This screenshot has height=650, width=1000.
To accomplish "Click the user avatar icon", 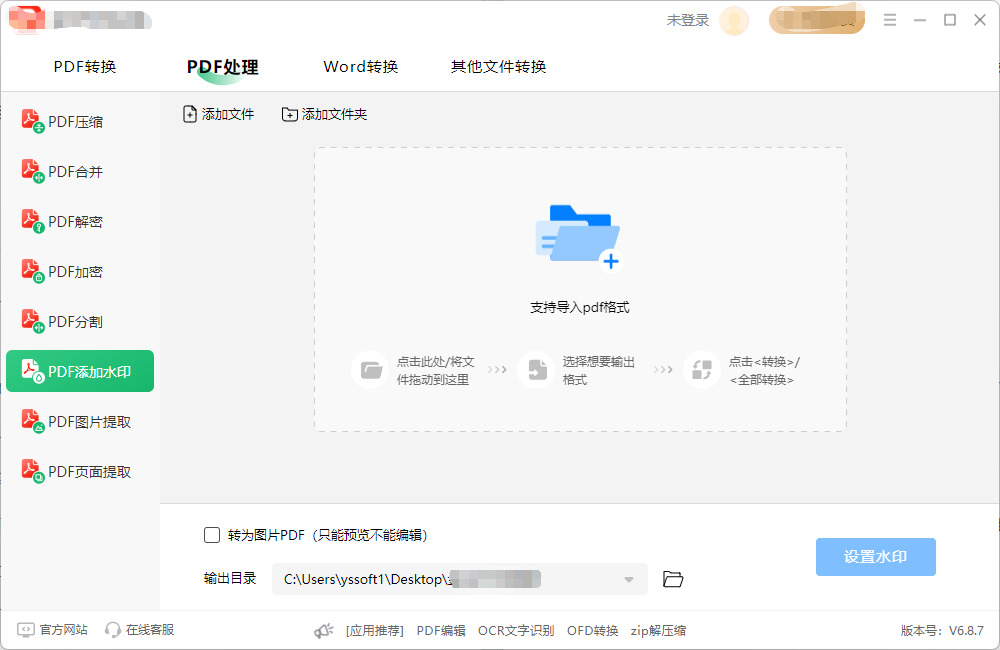I will coord(734,20).
